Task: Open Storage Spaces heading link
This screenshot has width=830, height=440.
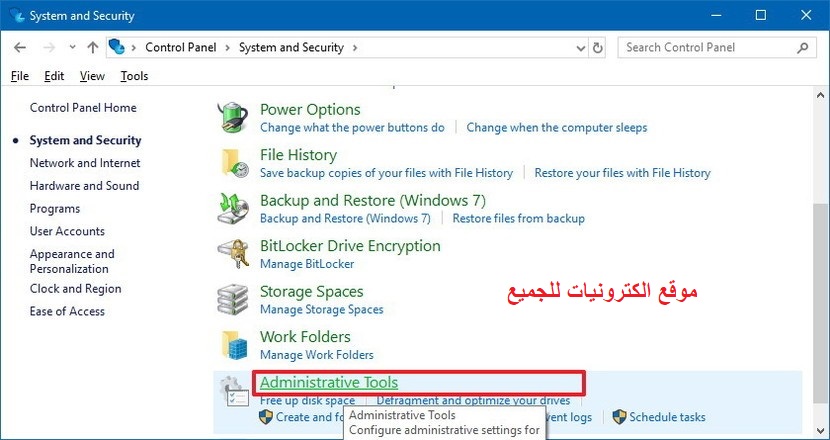Action: point(311,292)
